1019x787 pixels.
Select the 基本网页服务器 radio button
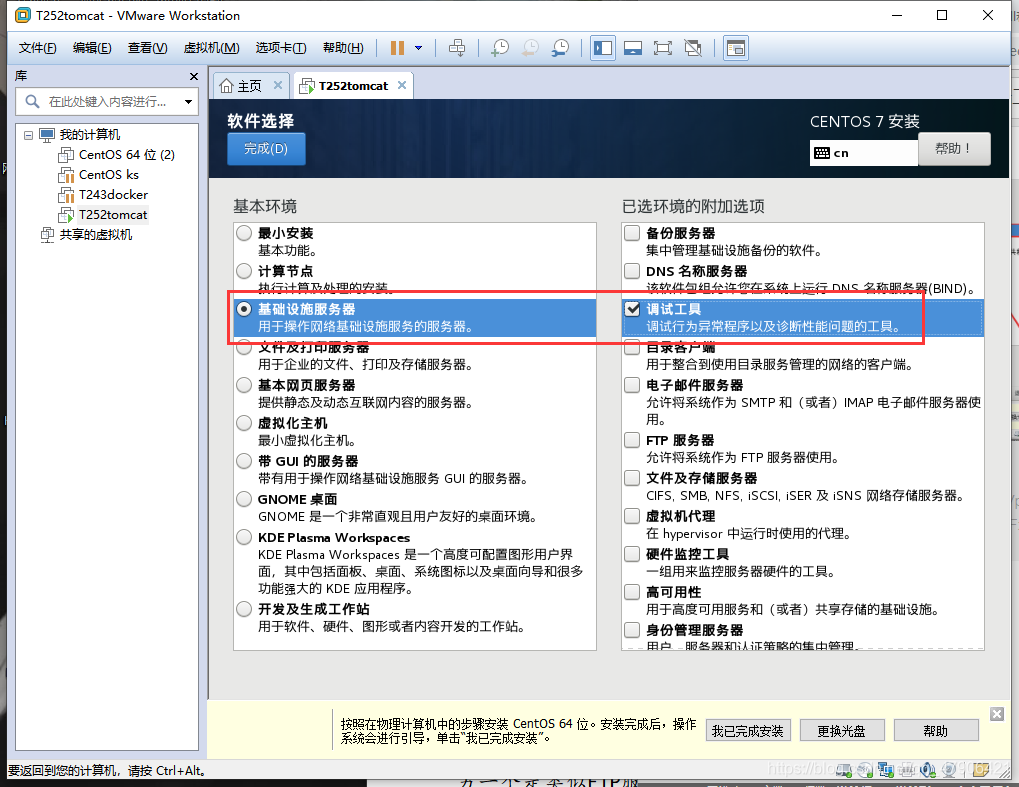[x=244, y=385]
